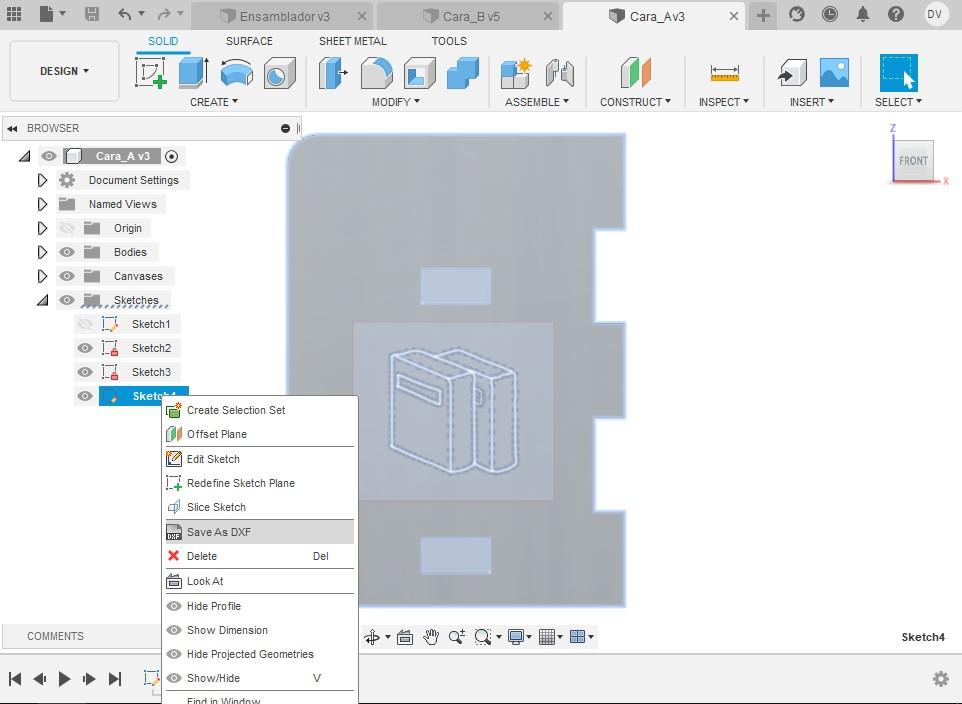Viewport: 962px width, 704px height.
Task: Click the FRONT face of ViewCube
Action: [914, 161]
